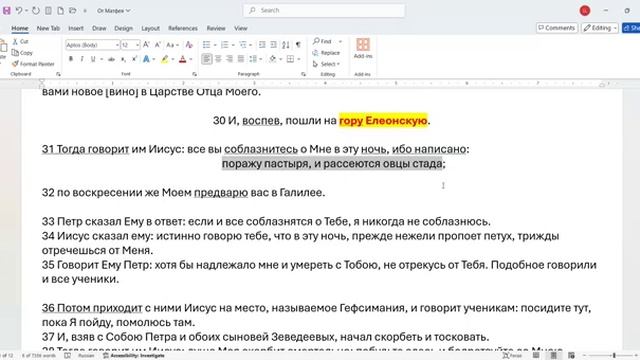This screenshot has height=360, width=640.
Task: Click the word count in status bar
Action: (x=39, y=356)
